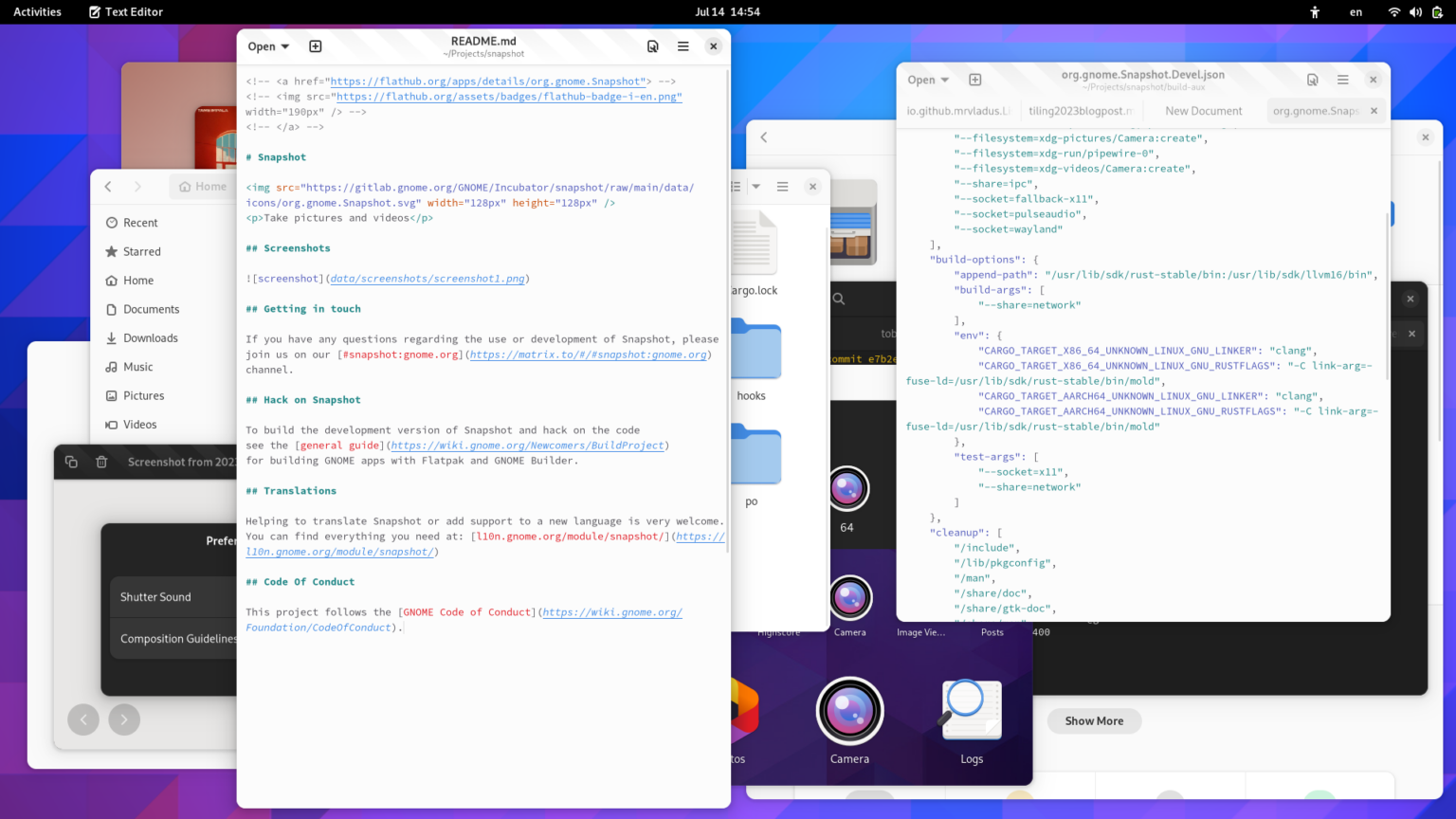1456x819 pixels.
Task: Click the Shutter Sound row
Action: click(x=173, y=597)
